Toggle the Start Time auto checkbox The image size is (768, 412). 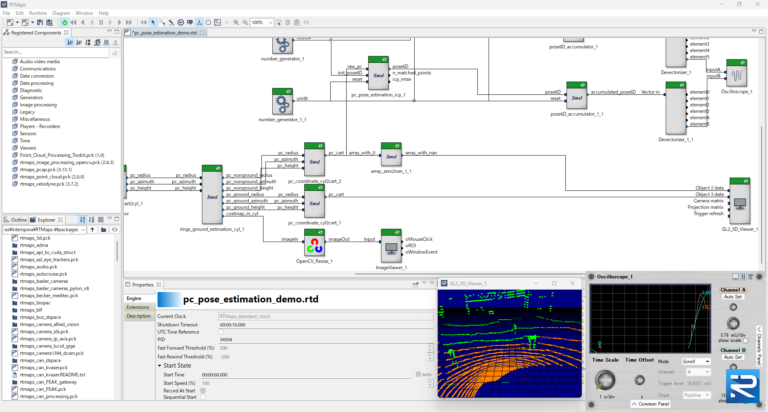(x=418, y=374)
